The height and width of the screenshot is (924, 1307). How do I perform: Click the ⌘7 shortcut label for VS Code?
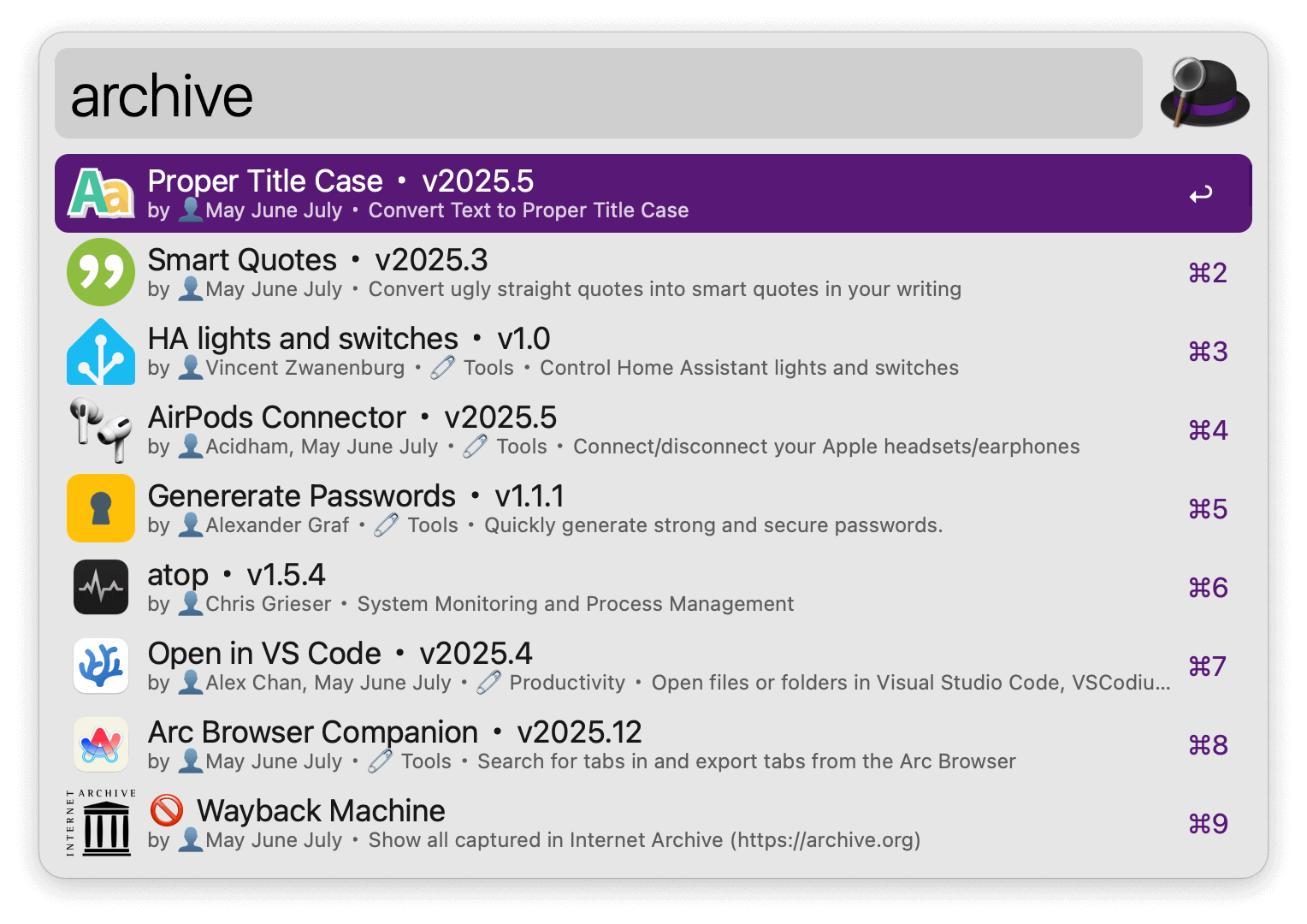click(1208, 666)
